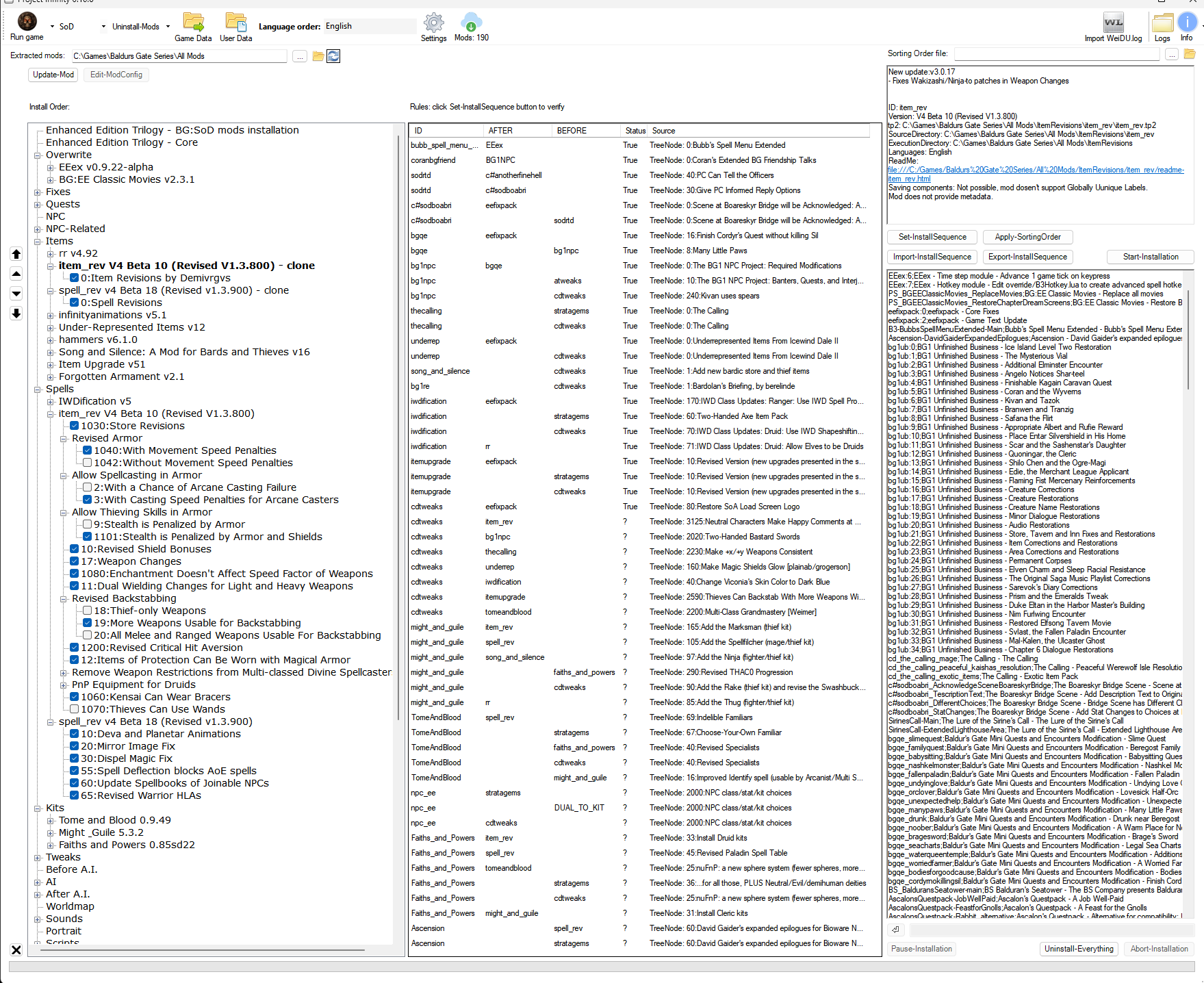The width and height of the screenshot is (1204, 983).
Task: Click the Mods: 190 cloud download icon
Action: pyautogui.click(x=471, y=23)
